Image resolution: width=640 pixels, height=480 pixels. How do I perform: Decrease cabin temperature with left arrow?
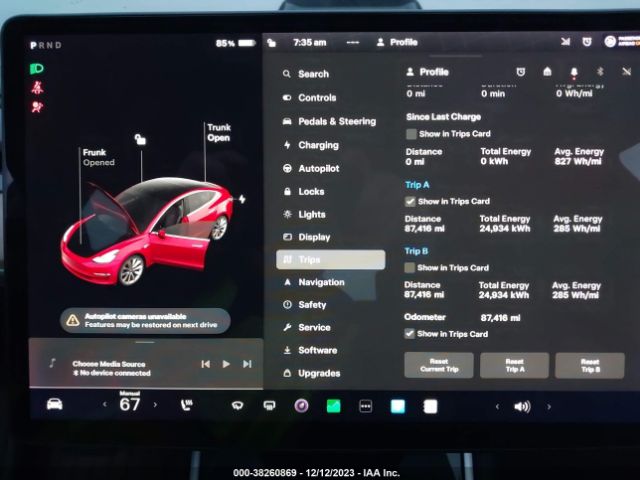click(x=104, y=406)
